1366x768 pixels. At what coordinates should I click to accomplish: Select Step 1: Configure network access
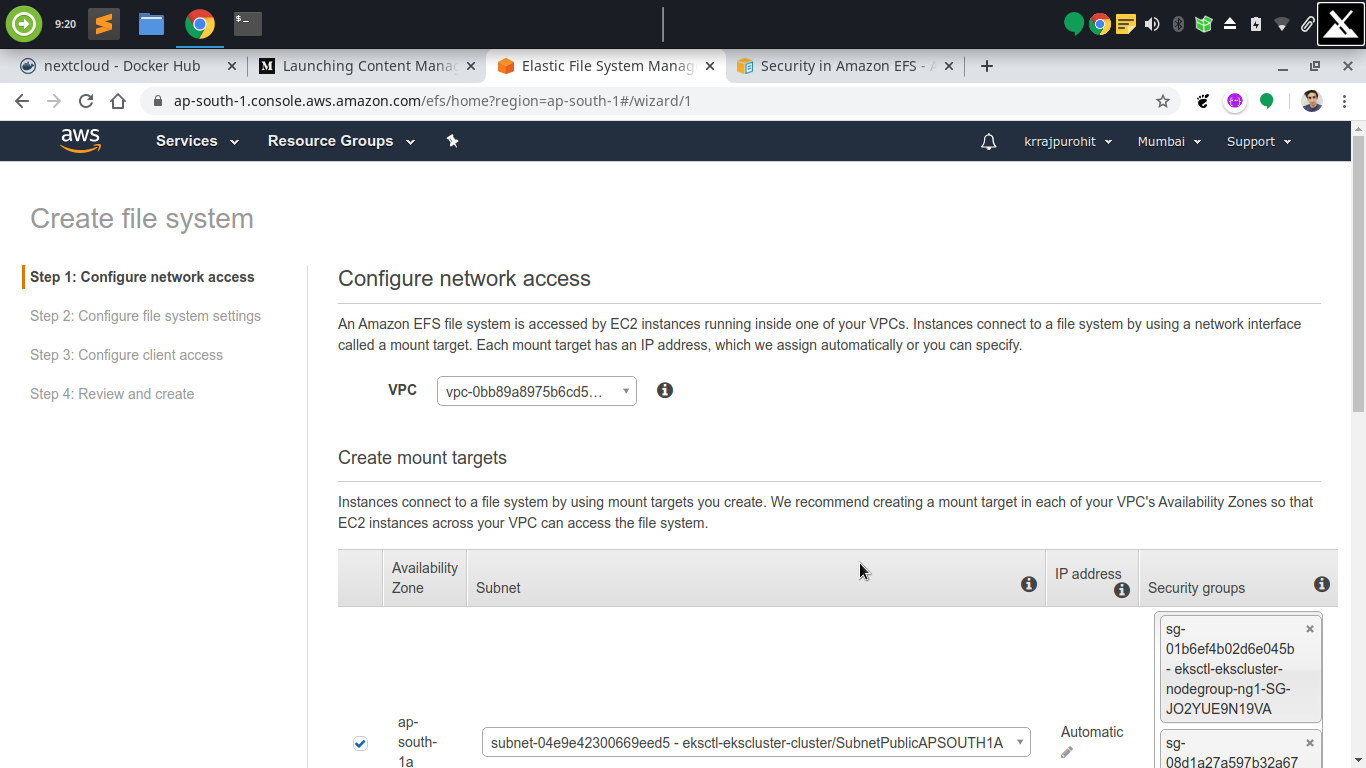coord(142,277)
